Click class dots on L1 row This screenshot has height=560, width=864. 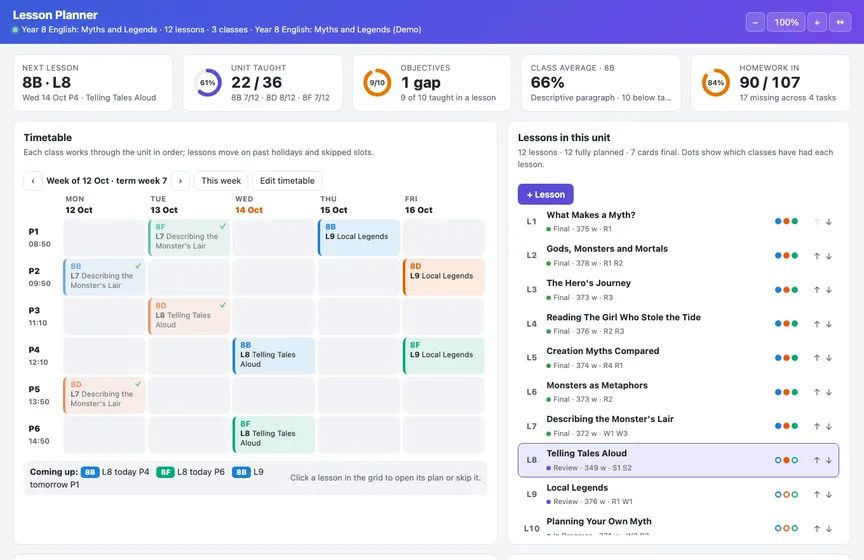click(786, 222)
